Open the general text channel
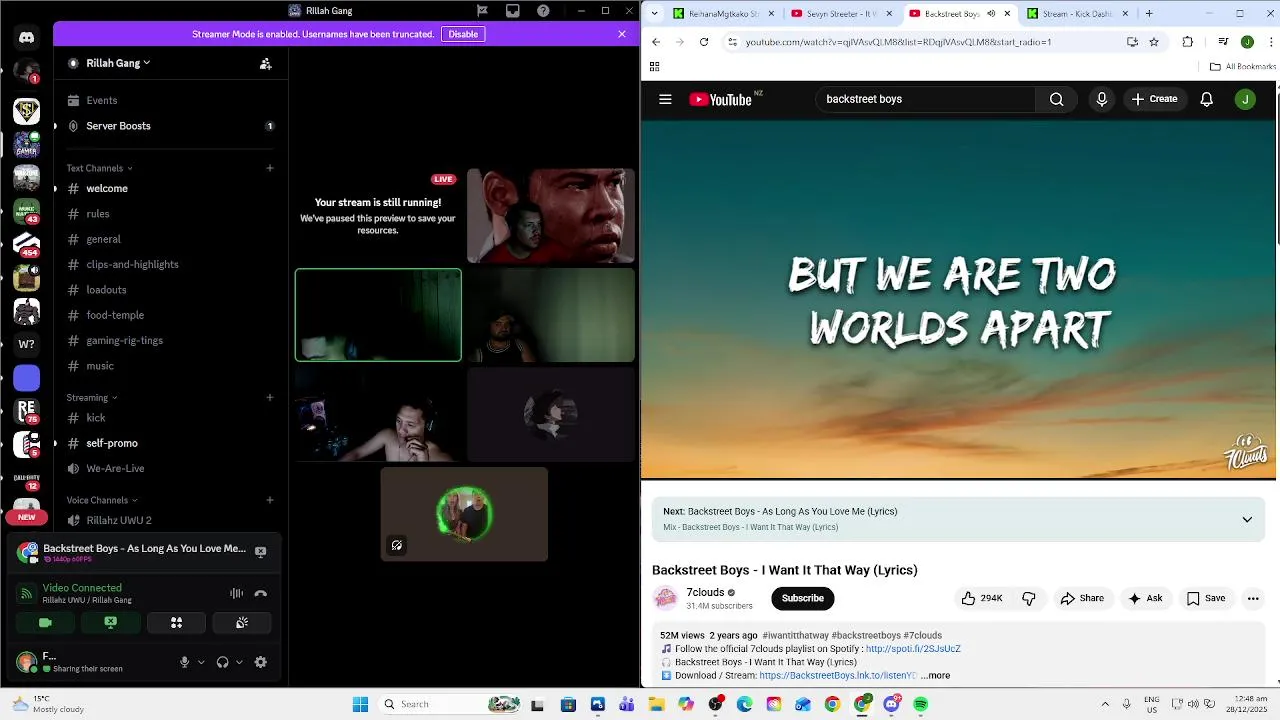The height and width of the screenshot is (720, 1280). [103, 239]
